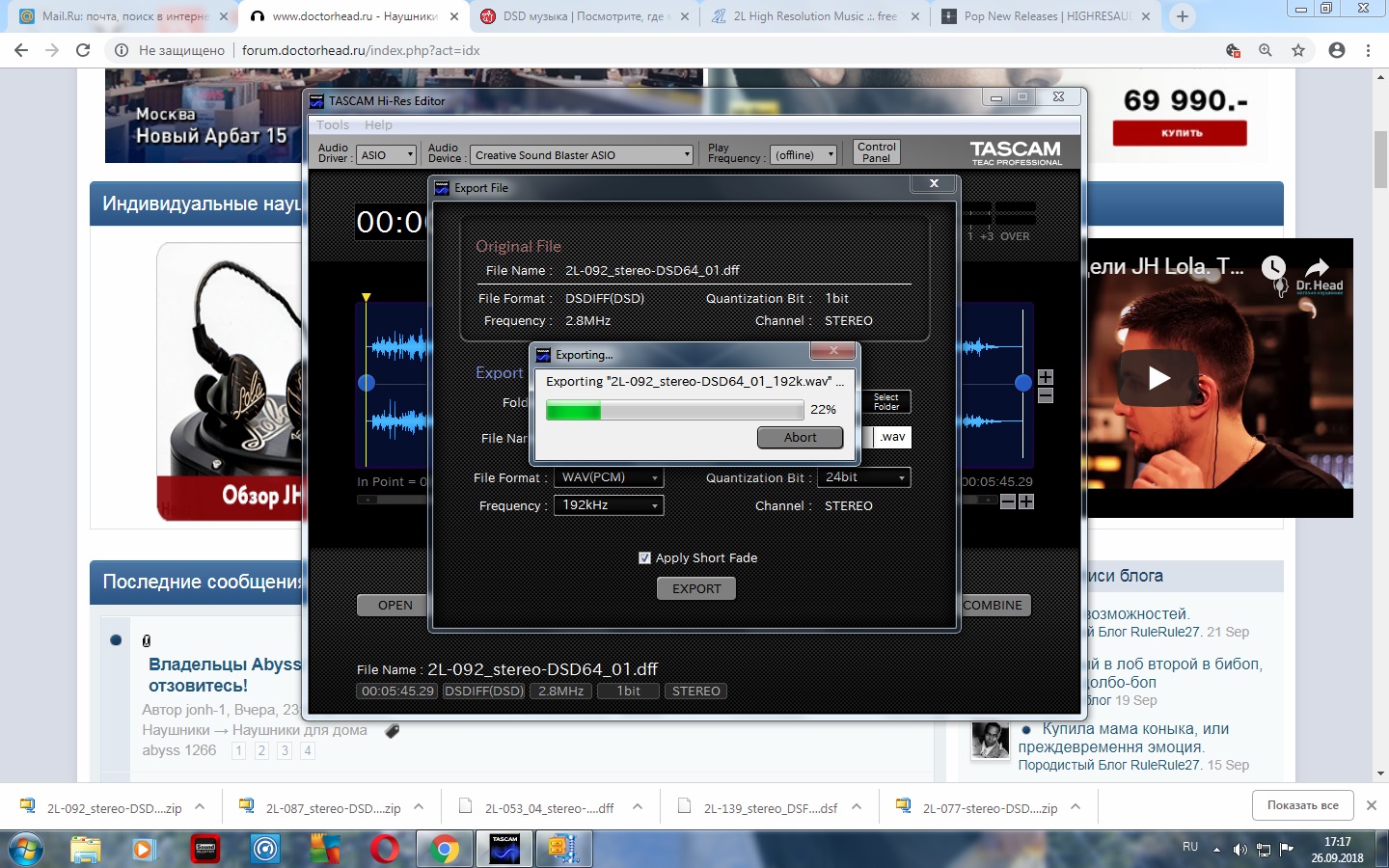Open Windows Explorer from taskbar
The width and height of the screenshot is (1389, 868).
[85, 850]
